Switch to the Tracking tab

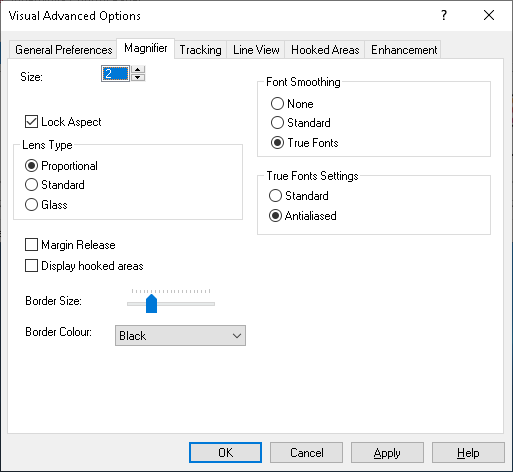200,50
